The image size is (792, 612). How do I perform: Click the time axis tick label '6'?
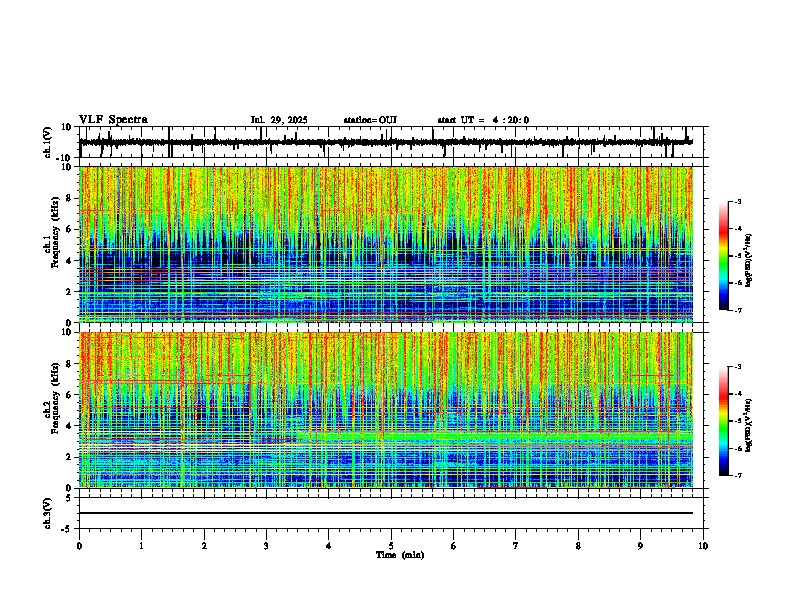tap(454, 546)
